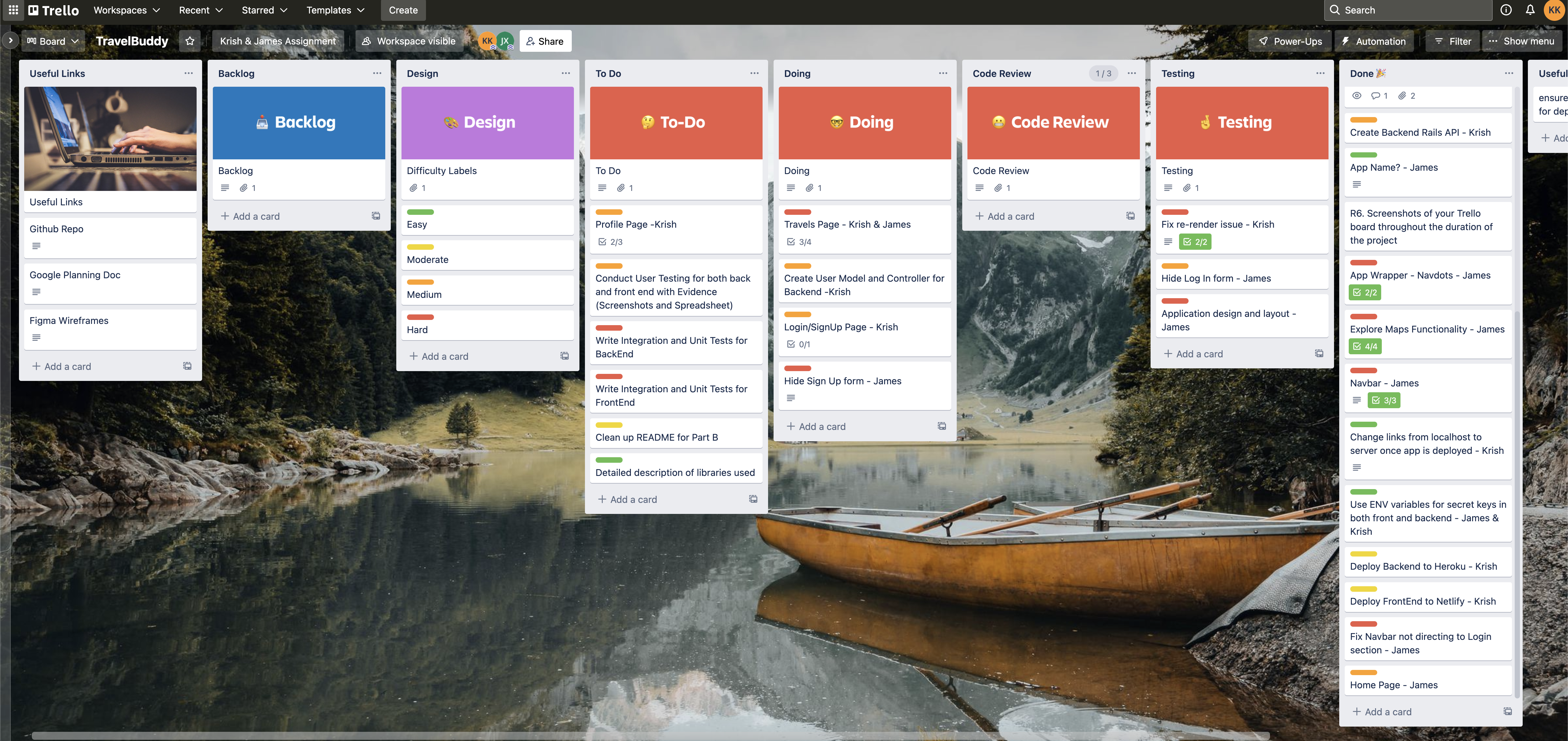Expand the Workspaces dropdown
The width and height of the screenshot is (1568, 741).
pos(126,10)
